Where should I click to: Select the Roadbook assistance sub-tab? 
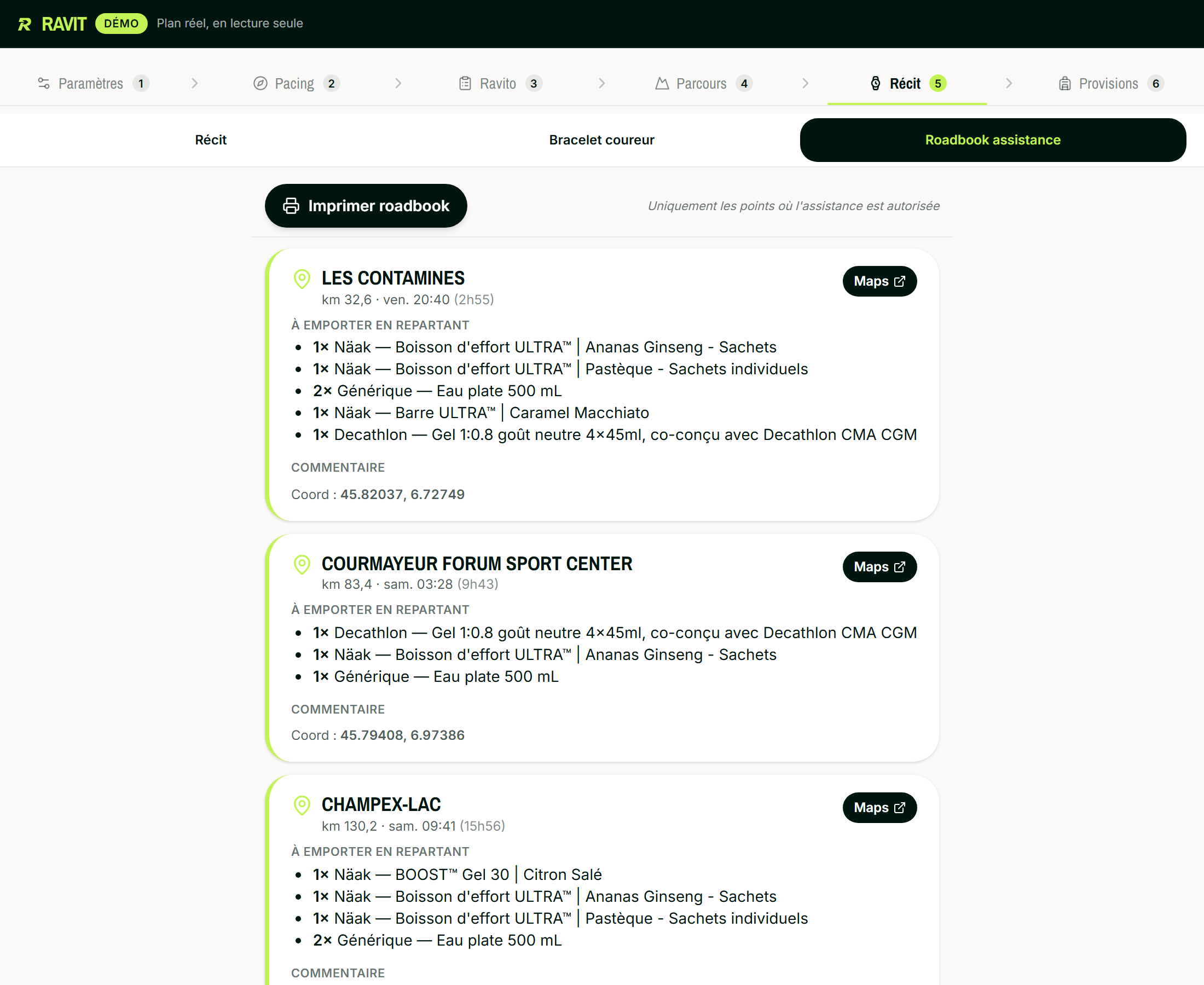pyautogui.click(x=993, y=140)
